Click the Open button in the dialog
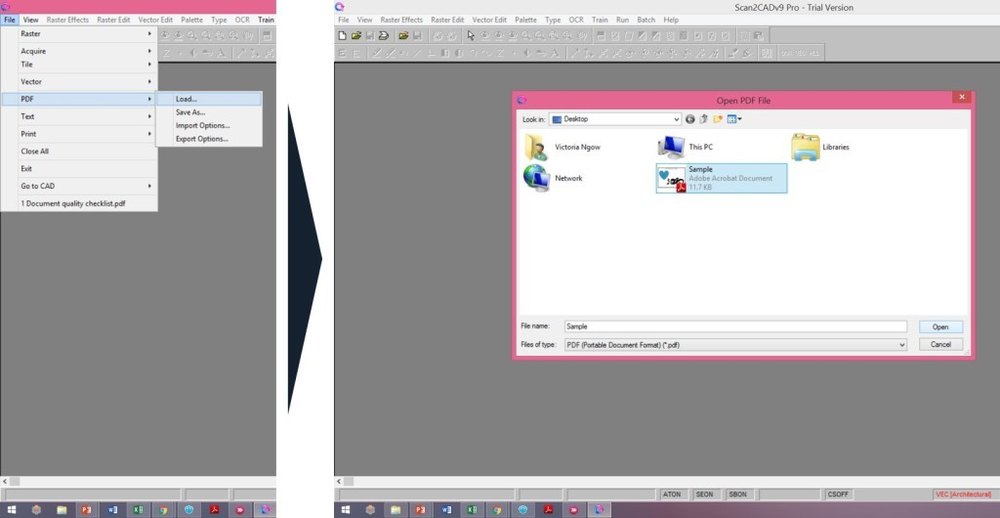The width and height of the screenshot is (1000, 518). coord(941,327)
